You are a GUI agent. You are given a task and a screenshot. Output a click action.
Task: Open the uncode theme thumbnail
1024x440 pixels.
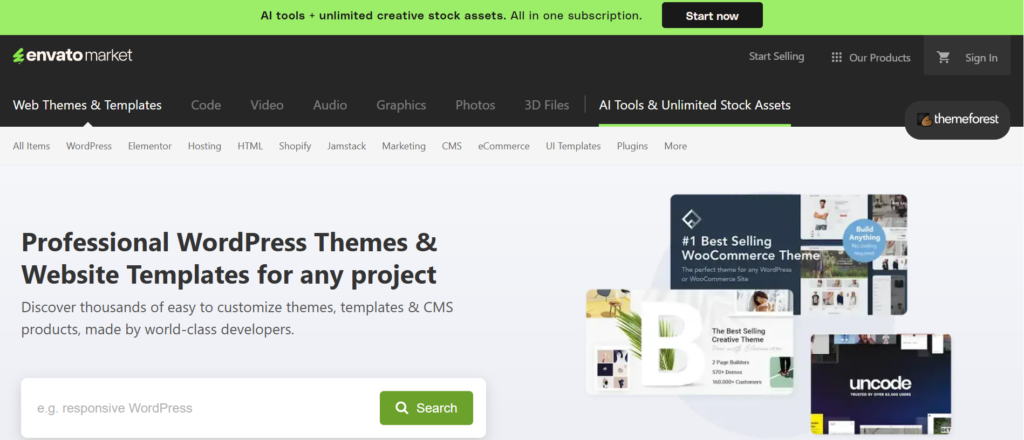880,385
